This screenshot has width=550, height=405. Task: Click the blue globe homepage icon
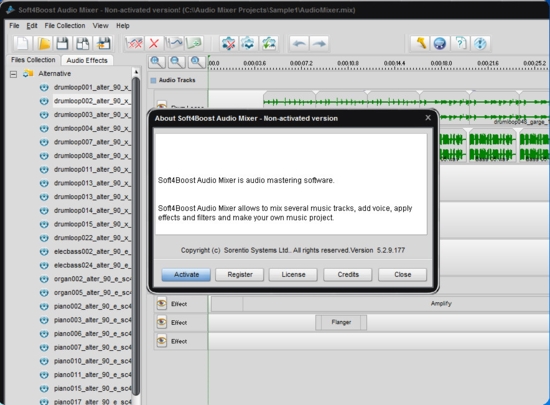coord(440,43)
